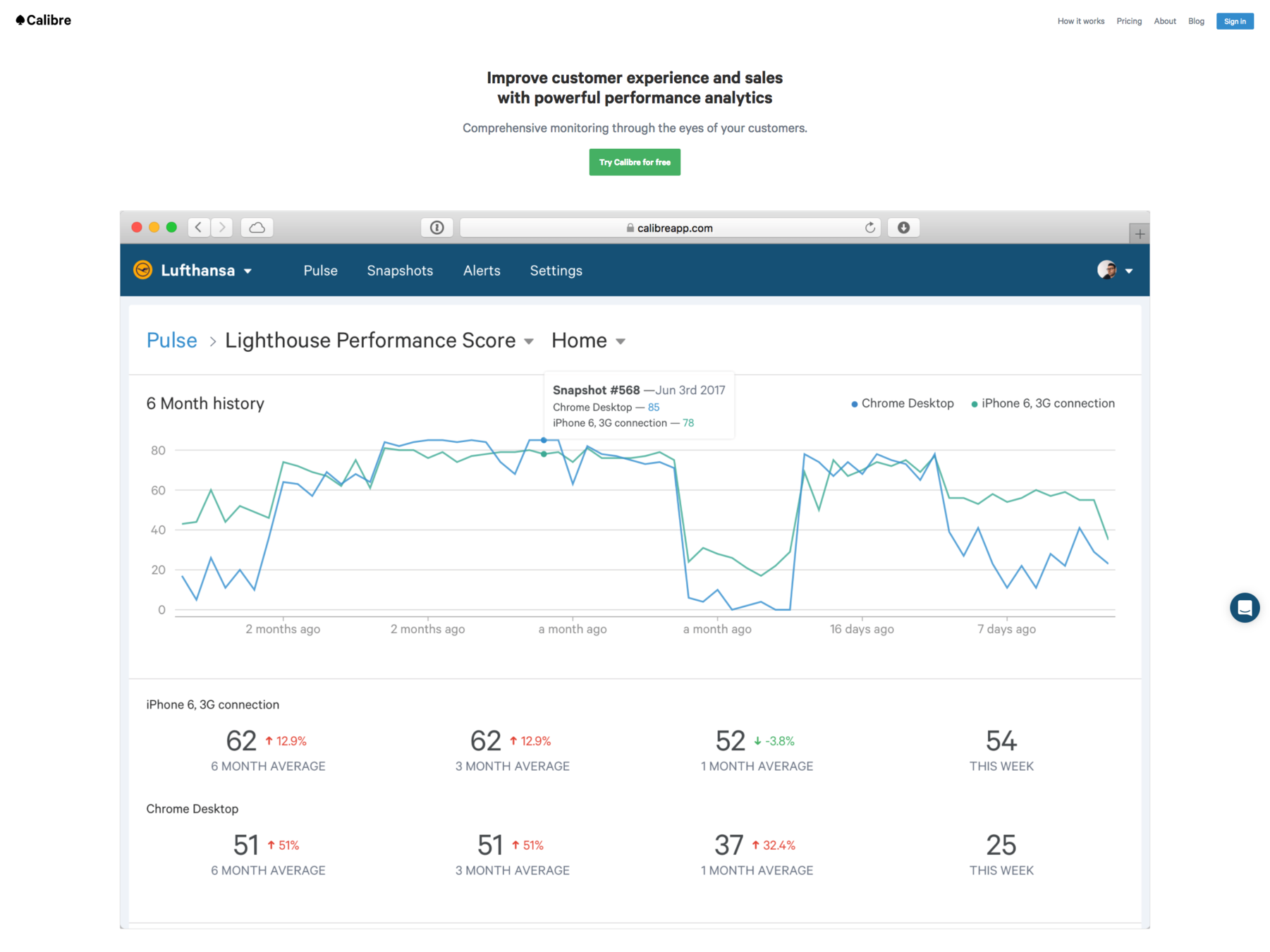Open the Pricing page
The width and height of the screenshot is (1270, 952).
tap(1128, 21)
